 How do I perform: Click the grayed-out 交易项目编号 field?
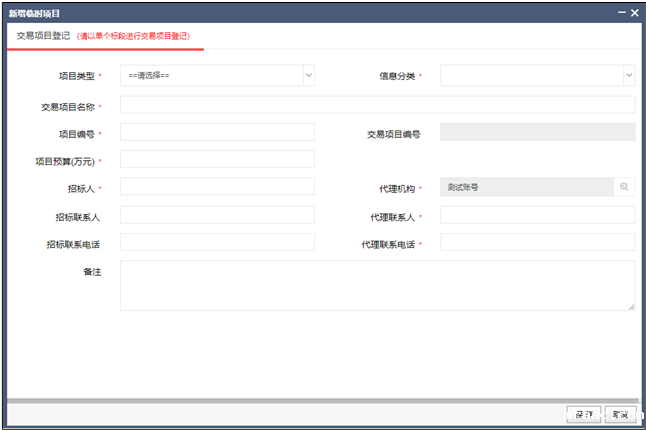pyautogui.click(x=537, y=132)
